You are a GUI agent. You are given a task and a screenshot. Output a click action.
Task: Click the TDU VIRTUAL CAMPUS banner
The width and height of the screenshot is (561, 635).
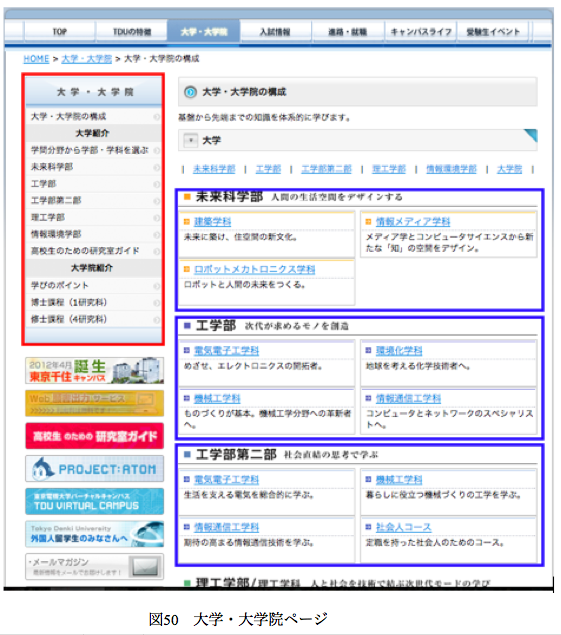[x=94, y=501]
